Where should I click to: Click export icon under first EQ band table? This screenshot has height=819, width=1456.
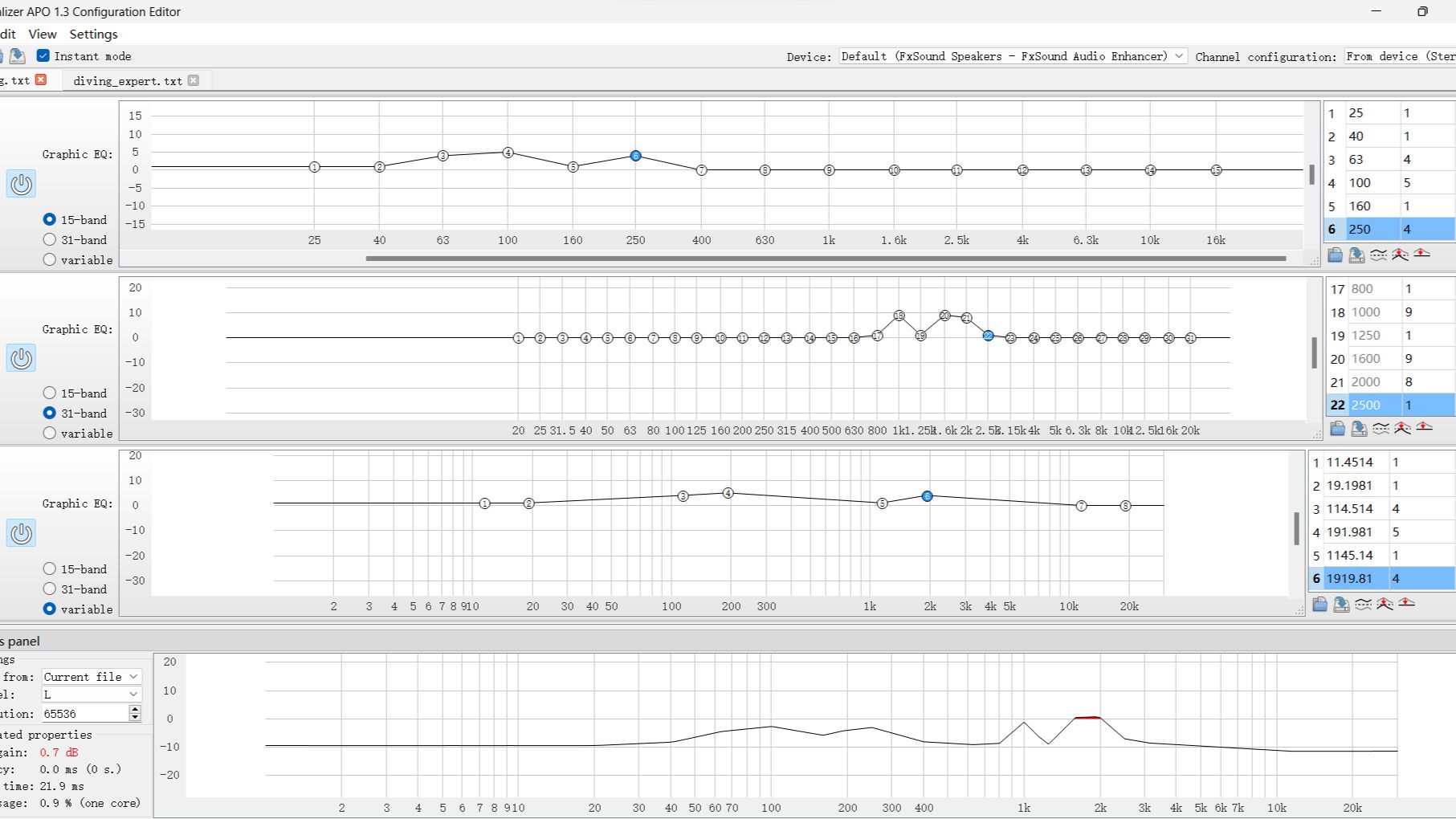1356,255
